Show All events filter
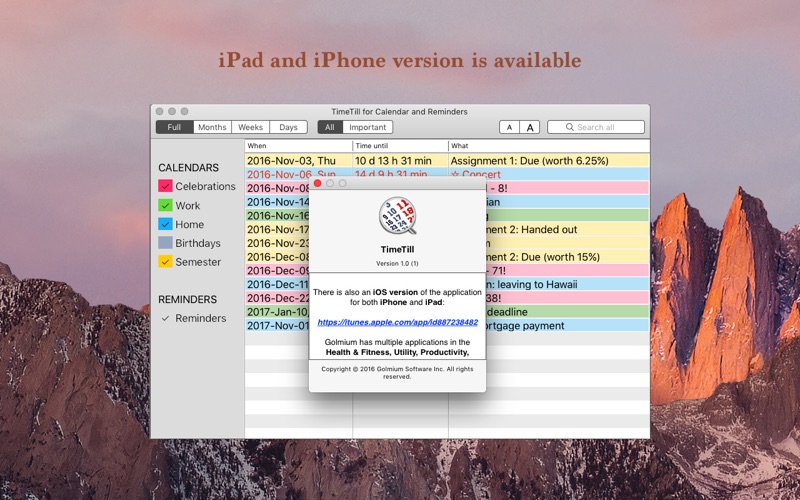800x500 pixels. click(x=330, y=127)
